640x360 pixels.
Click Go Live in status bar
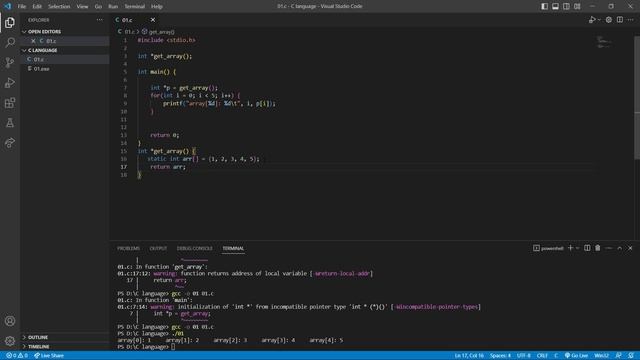576,356
